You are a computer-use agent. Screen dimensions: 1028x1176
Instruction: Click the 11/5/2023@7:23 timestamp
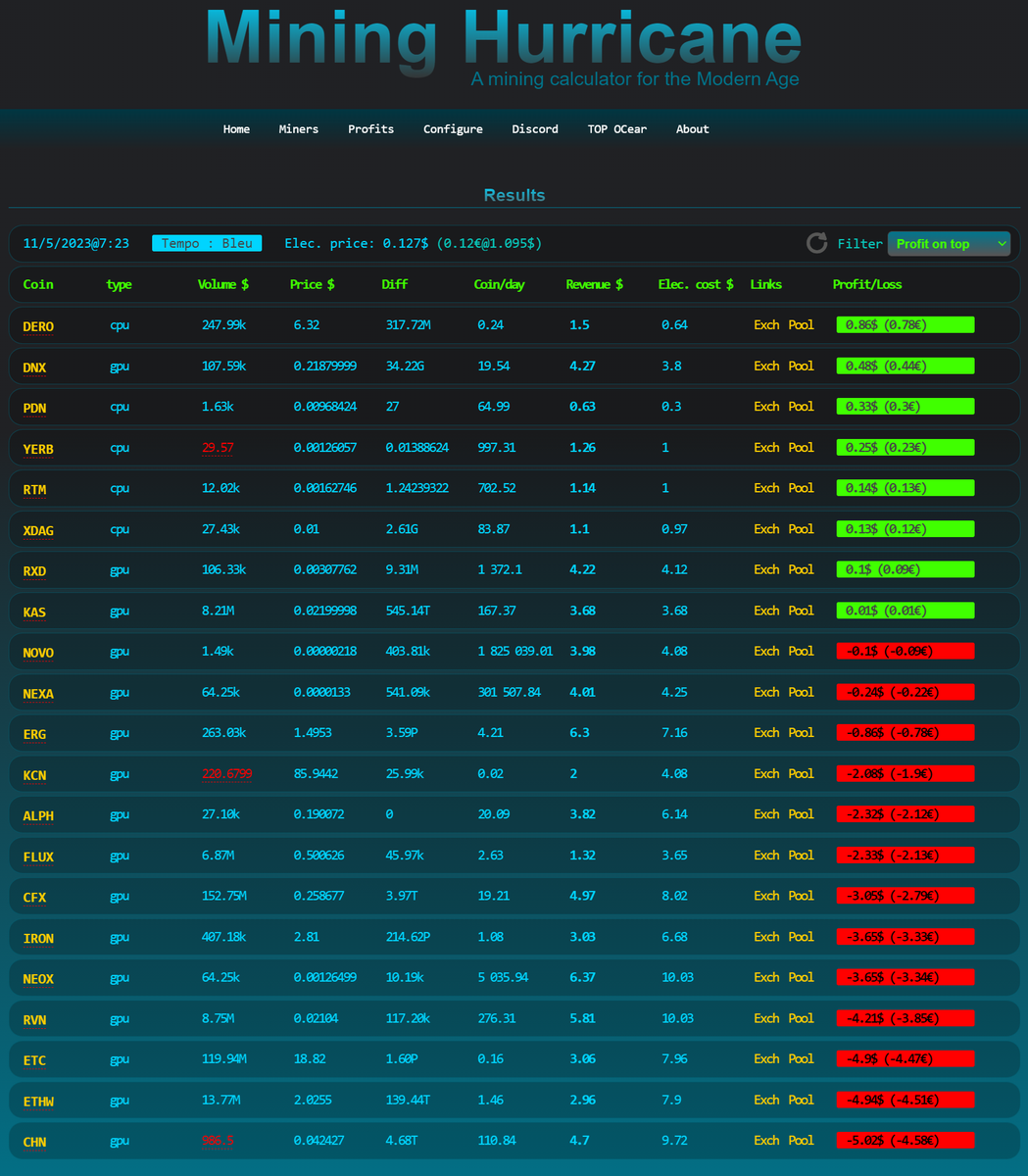pos(76,243)
